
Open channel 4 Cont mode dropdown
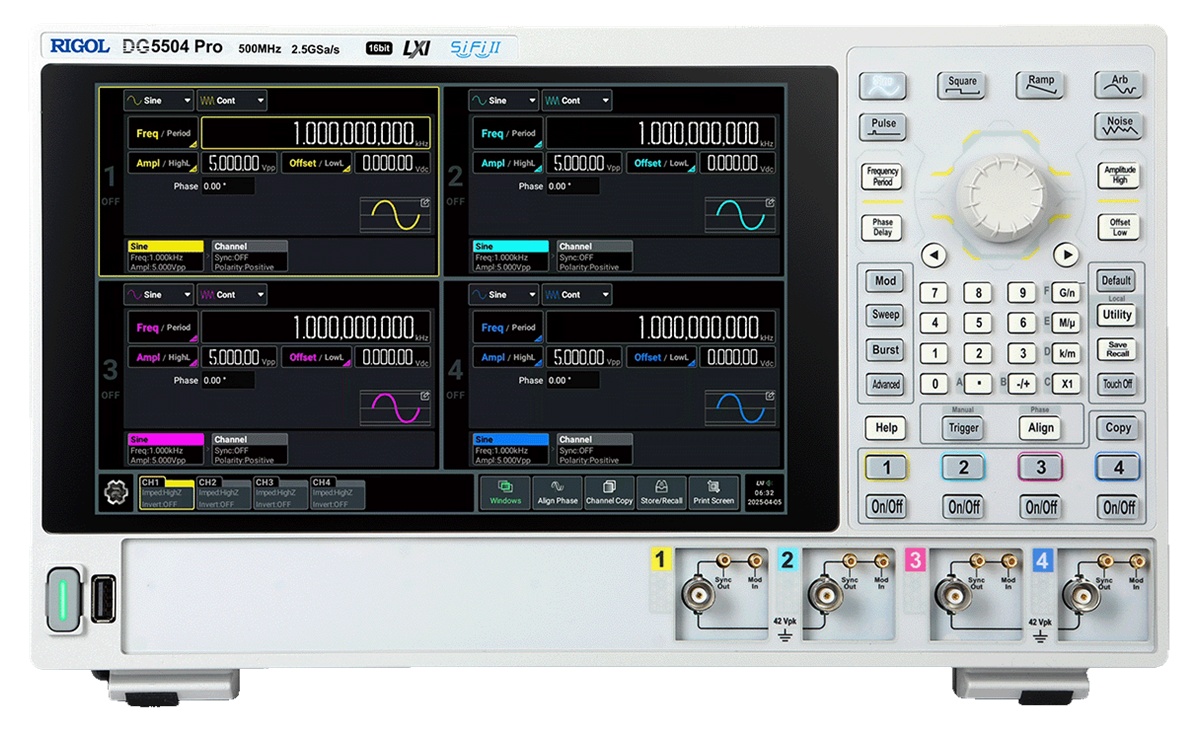click(x=577, y=295)
